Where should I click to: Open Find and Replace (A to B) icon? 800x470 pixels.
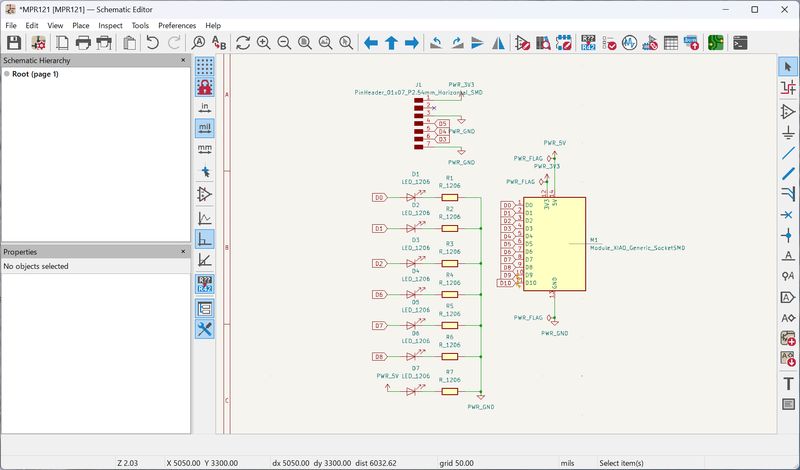(x=219, y=43)
